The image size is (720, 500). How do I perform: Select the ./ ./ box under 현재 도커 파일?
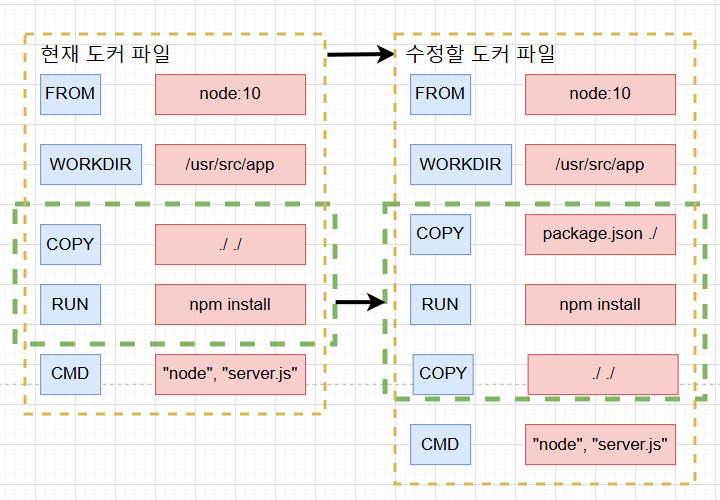pos(230,244)
